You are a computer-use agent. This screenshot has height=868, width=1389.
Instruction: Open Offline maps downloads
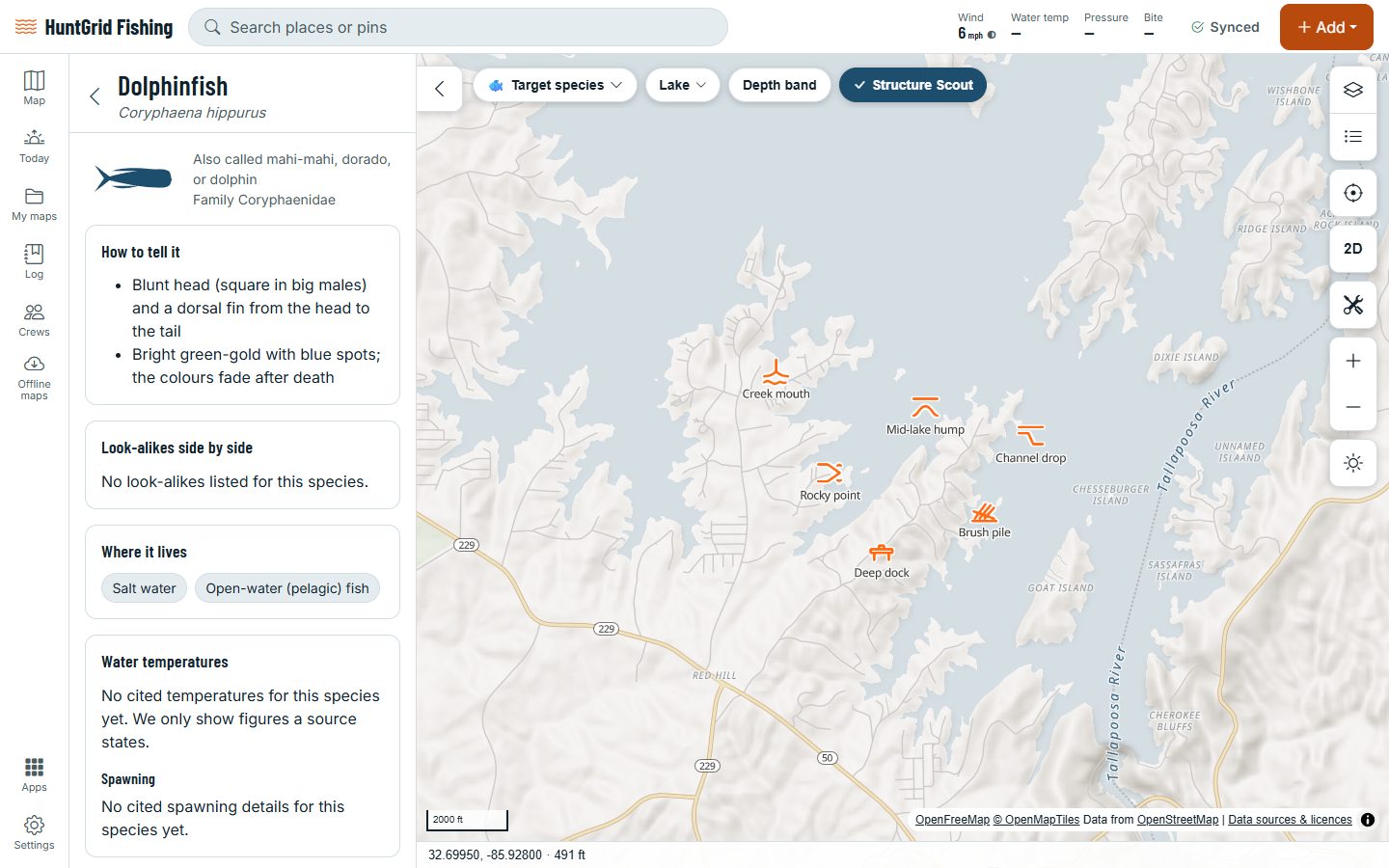34,377
